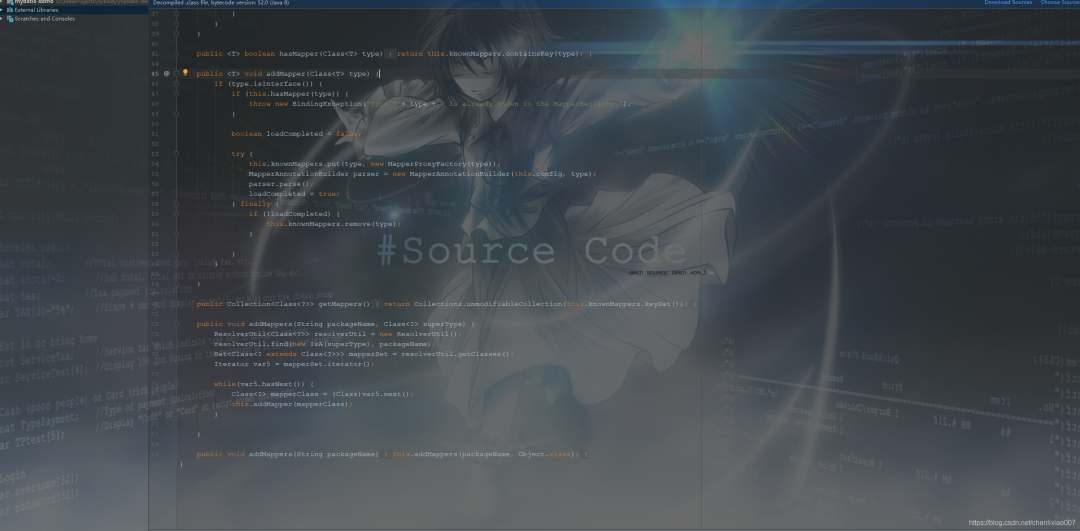Click the 'MapperAnnotationBuilder parser' declaration line
This screenshot has height=531, width=1080.
(422, 174)
